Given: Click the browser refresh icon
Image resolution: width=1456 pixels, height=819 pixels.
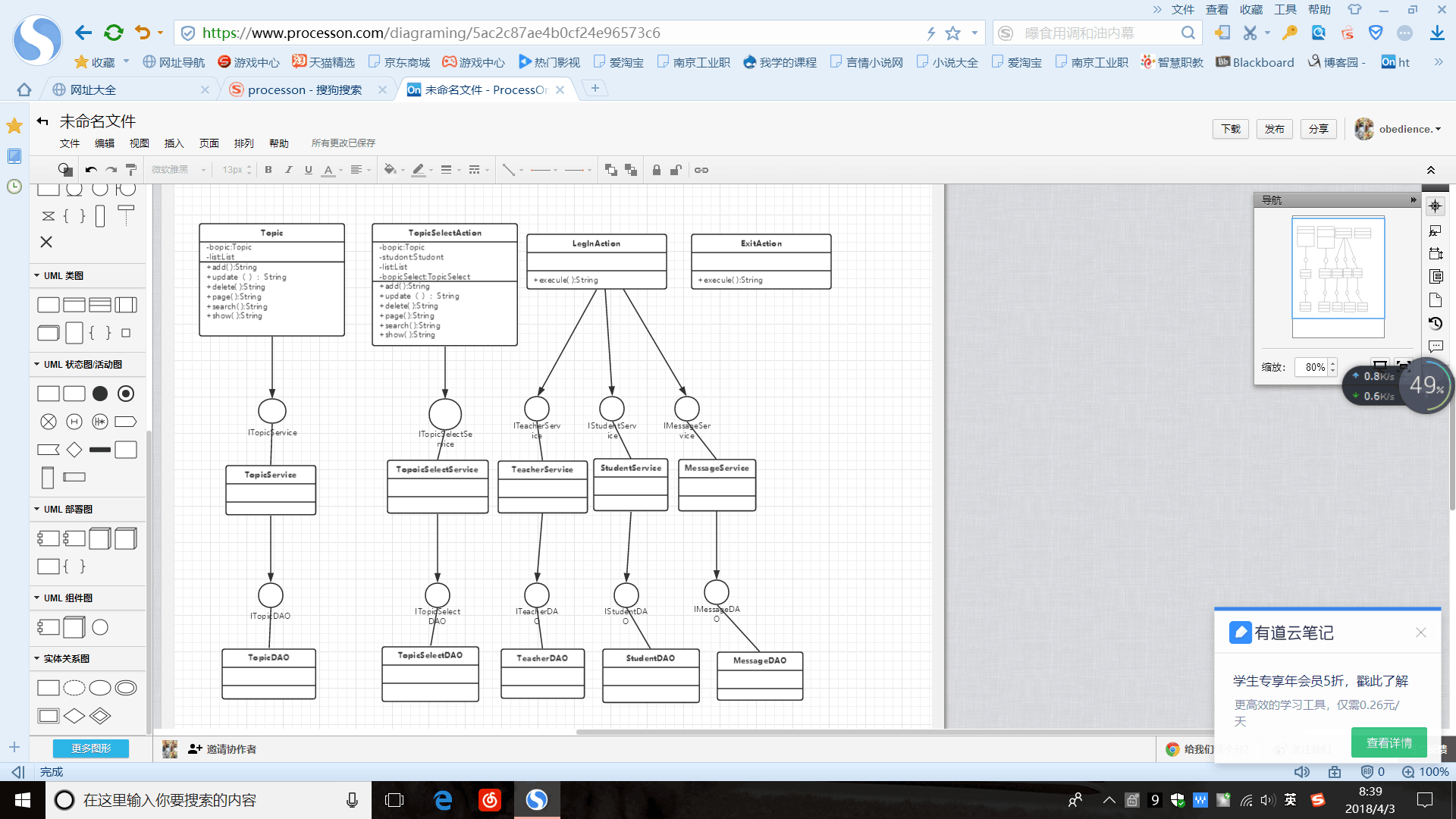Looking at the screenshot, I should tap(114, 33).
